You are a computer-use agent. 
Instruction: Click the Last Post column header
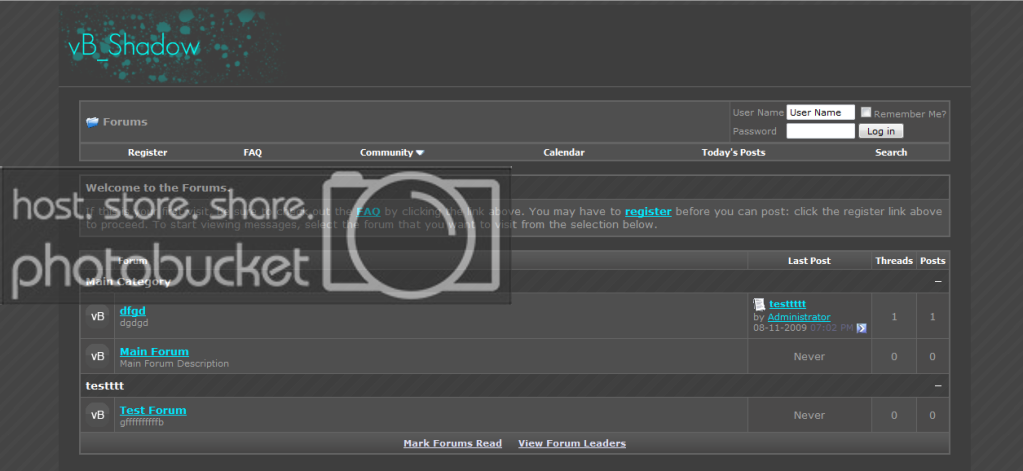pos(809,260)
